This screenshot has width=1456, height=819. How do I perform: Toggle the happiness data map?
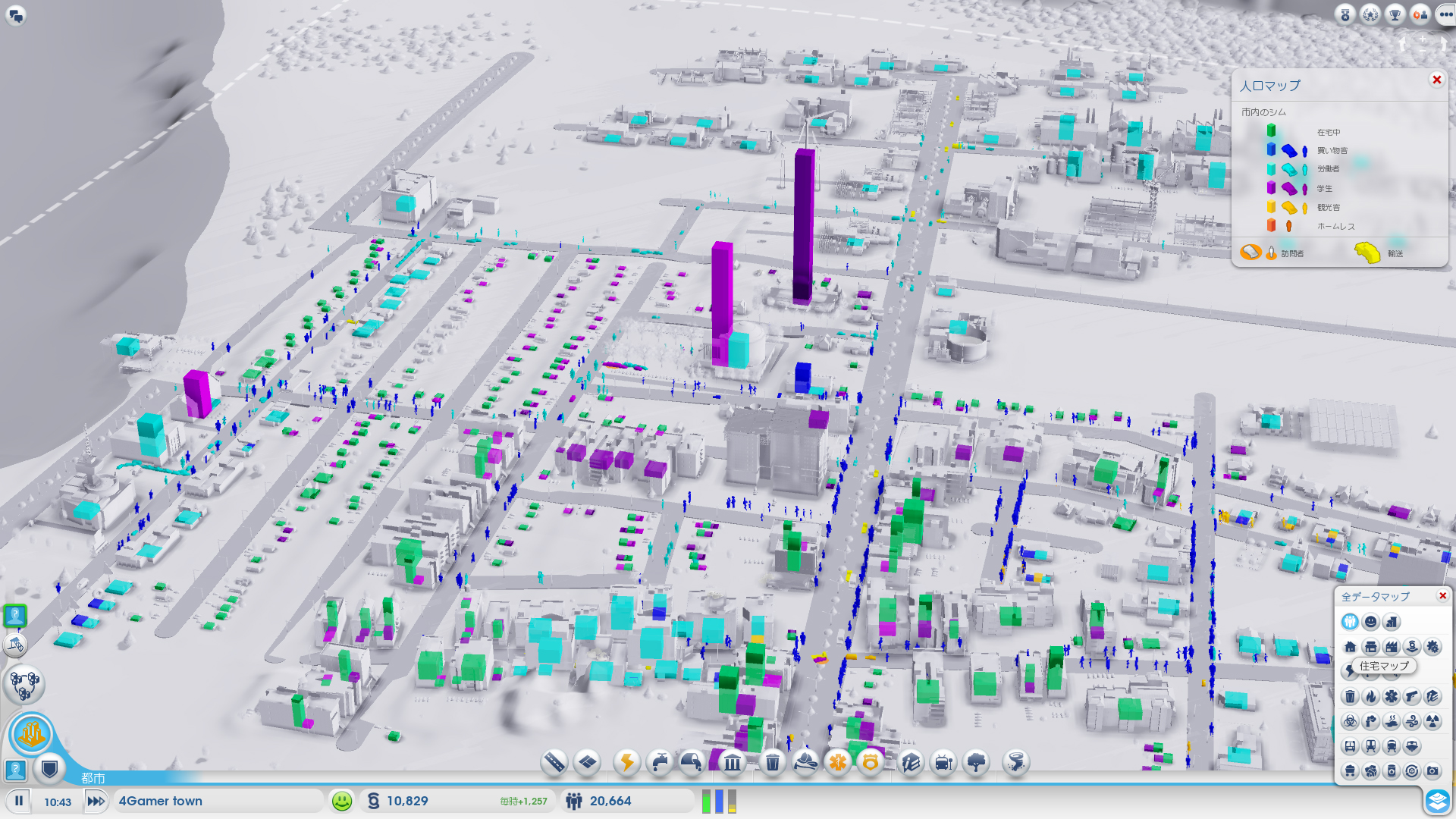point(1370,622)
